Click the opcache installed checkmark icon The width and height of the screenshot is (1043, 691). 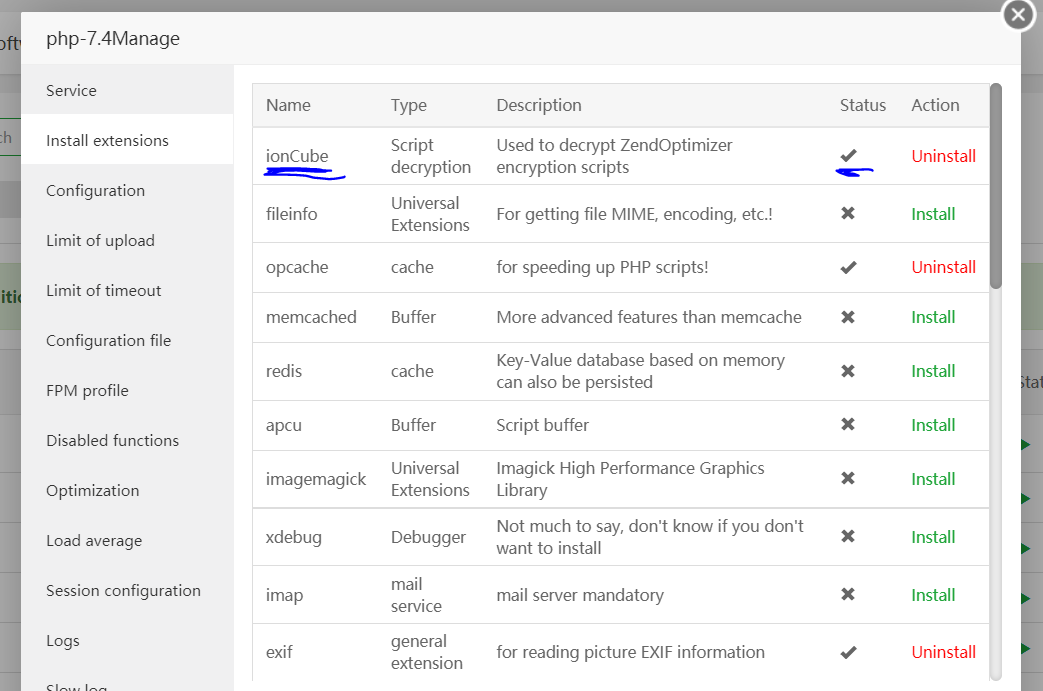848,267
